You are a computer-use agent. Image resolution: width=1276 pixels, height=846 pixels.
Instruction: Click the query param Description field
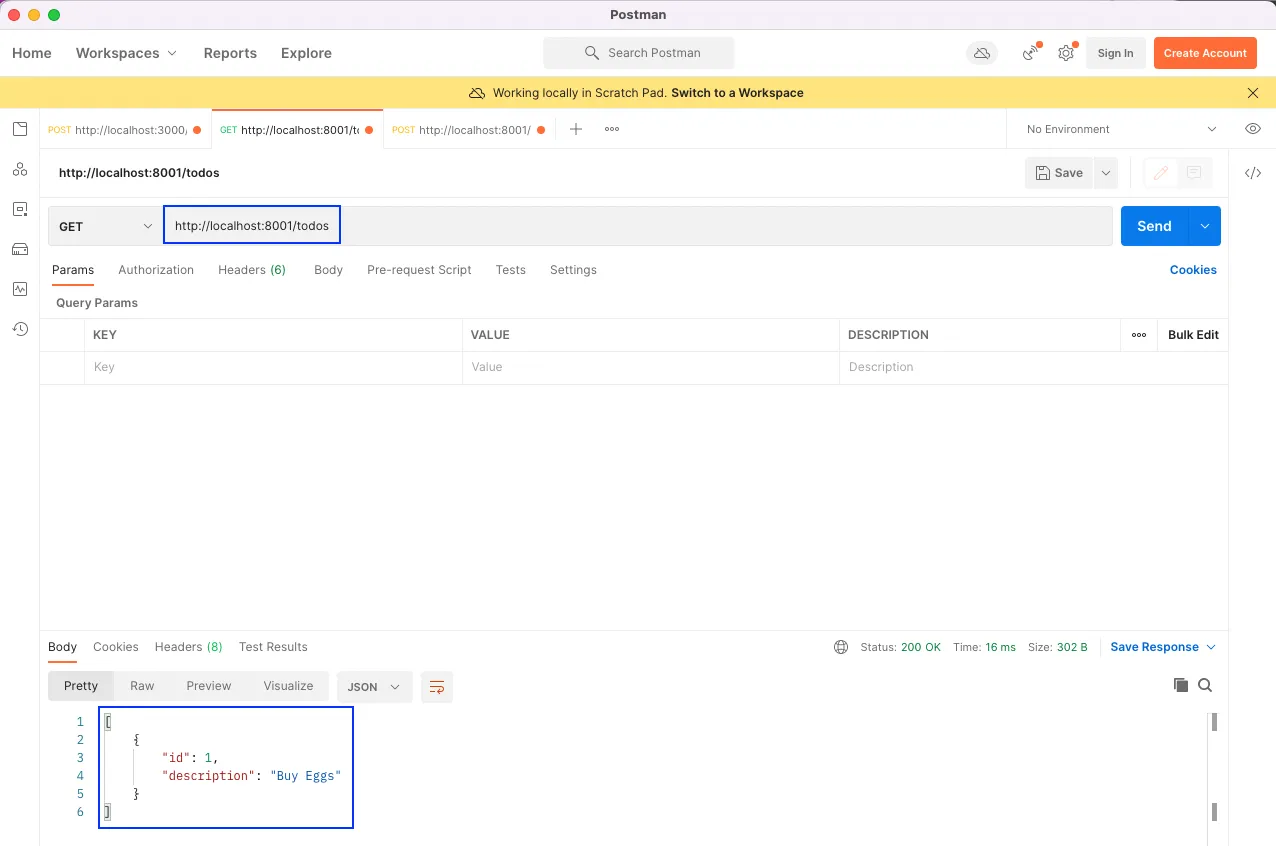(1034, 367)
